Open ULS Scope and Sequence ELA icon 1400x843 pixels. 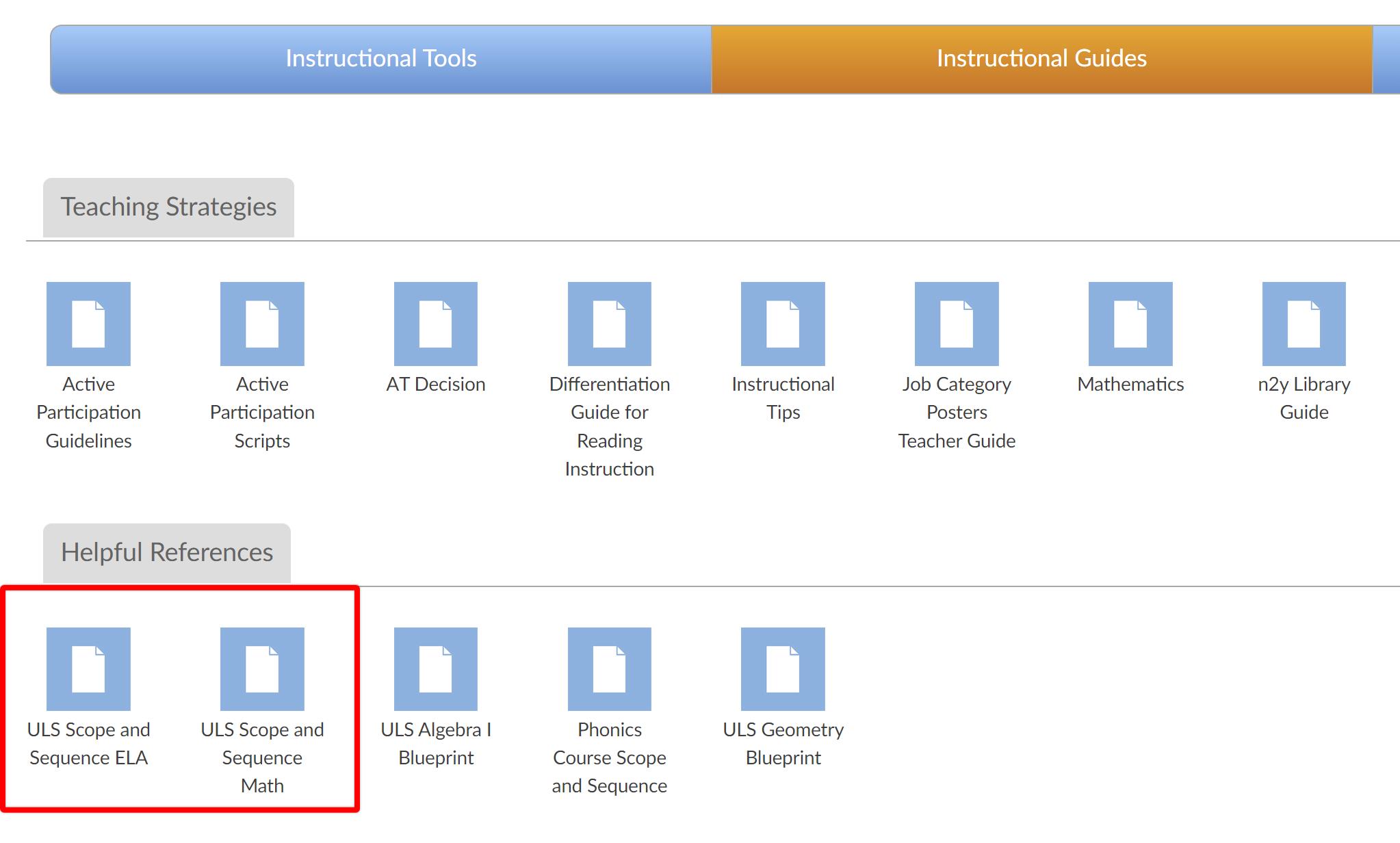tap(88, 669)
